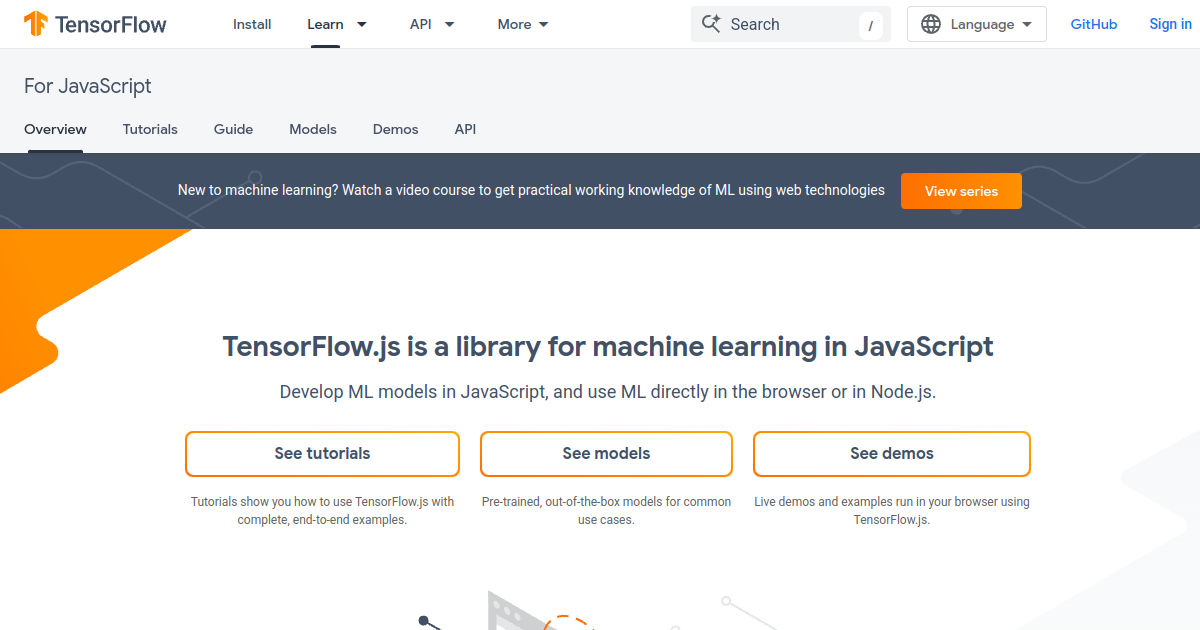
Task: Click the search sparkle magnifier icon
Action: [x=711, y=24]
